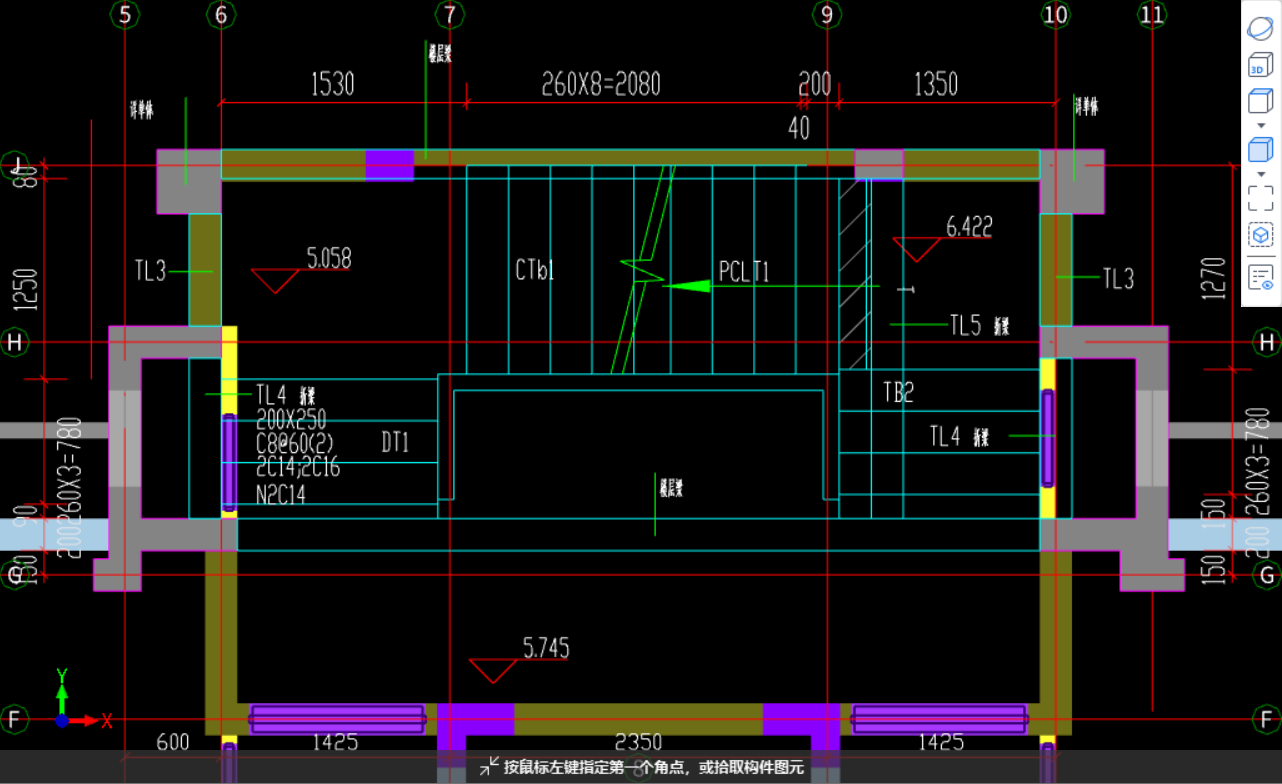This screenshot has height=784, width=1282.
Task: Click the 1250 vertical dimension text
Action: (27, 290)
